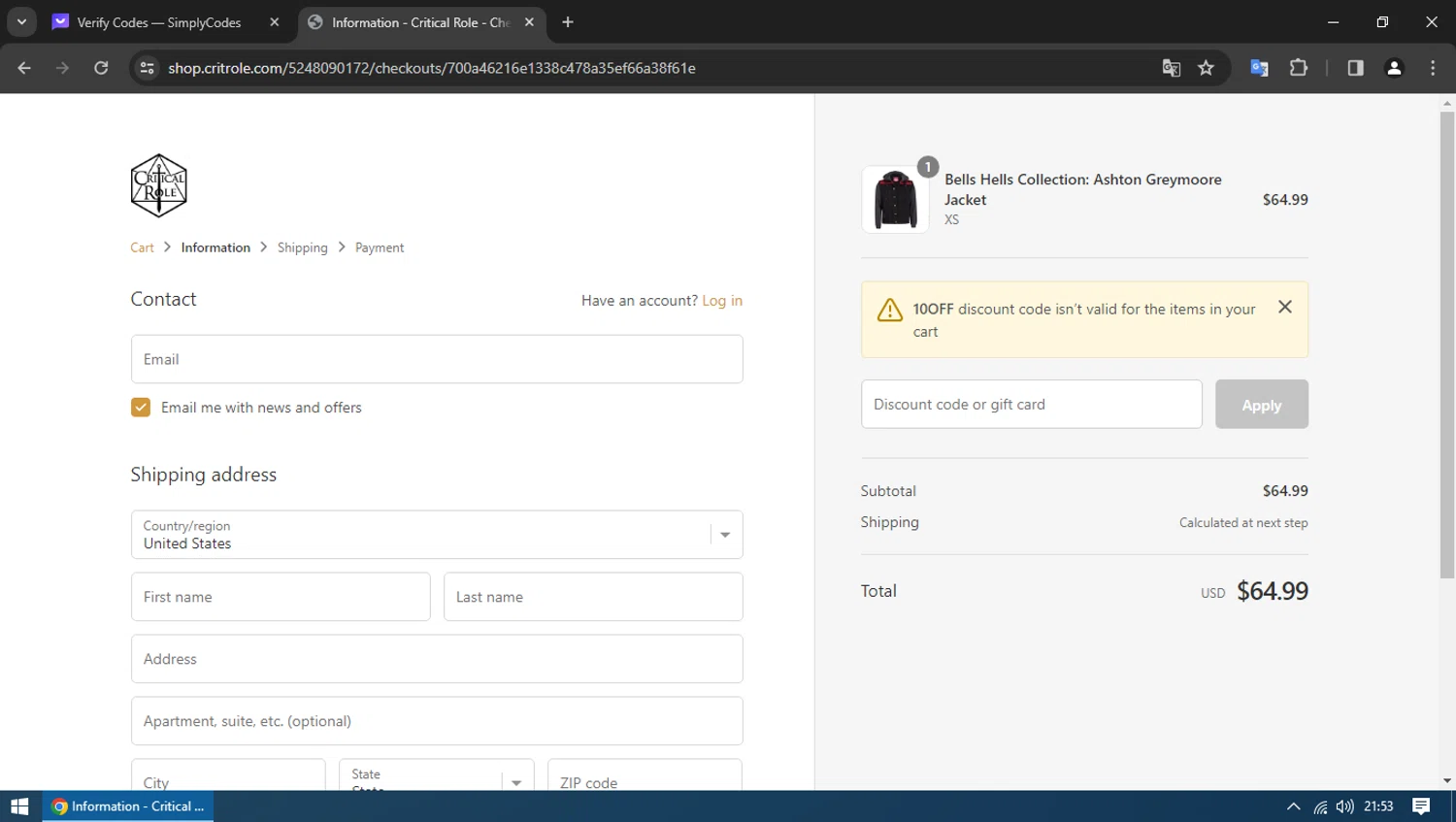Open the Windows Start menu
This screenshot has width=1456, height=822.
click(x=19, y=806)
